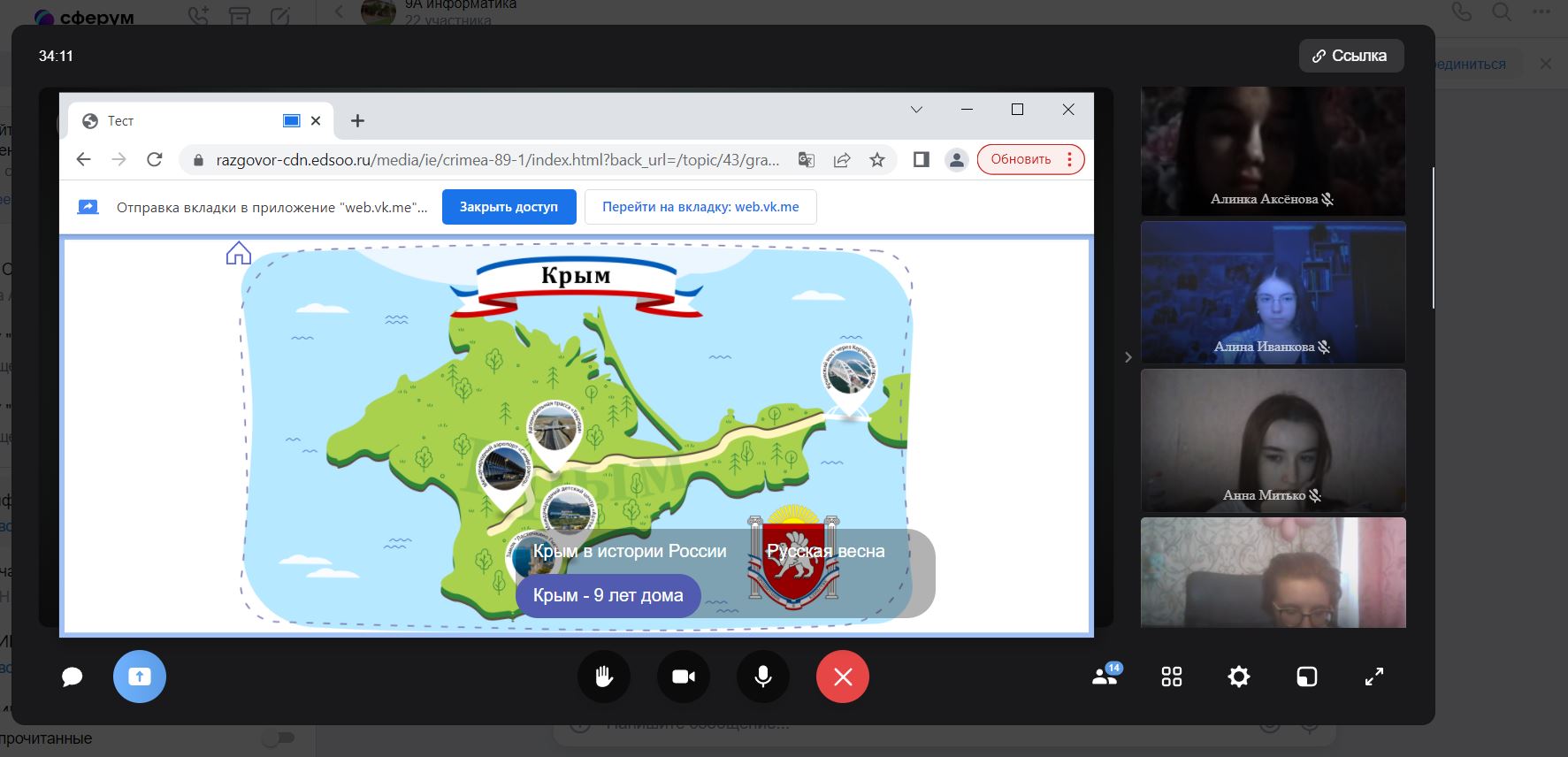Click the phone call icon in Сферум header
1568x757 pixels.
[x=1462, y=12]
